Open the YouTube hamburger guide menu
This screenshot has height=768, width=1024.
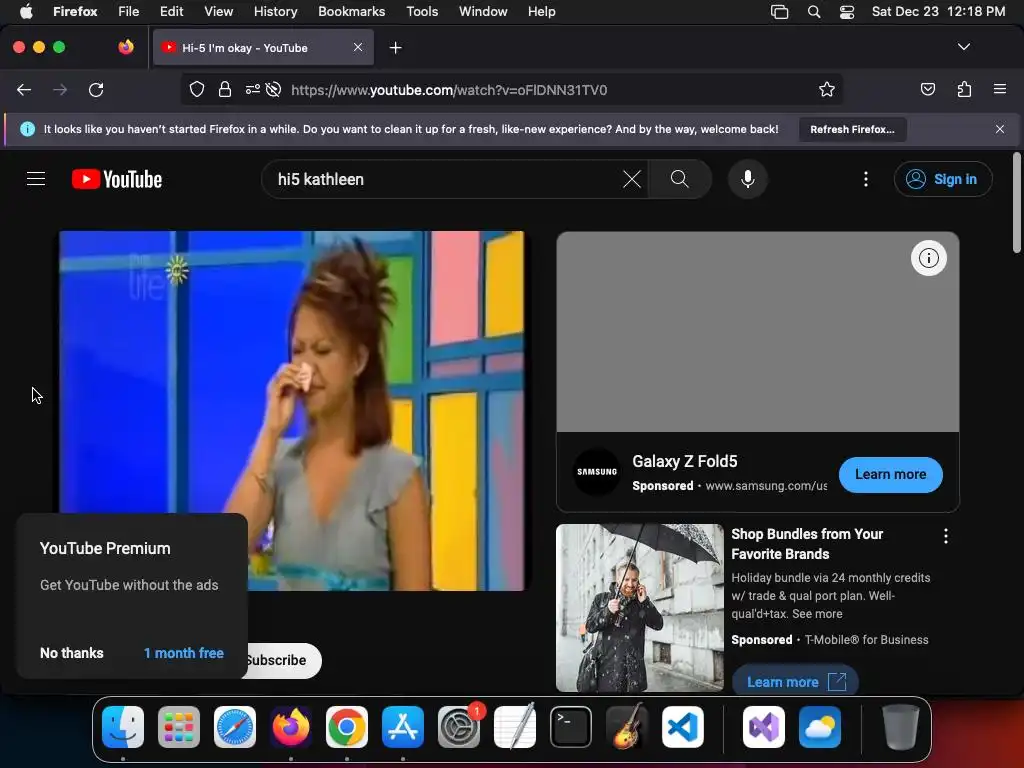click(x=36, y=179)
